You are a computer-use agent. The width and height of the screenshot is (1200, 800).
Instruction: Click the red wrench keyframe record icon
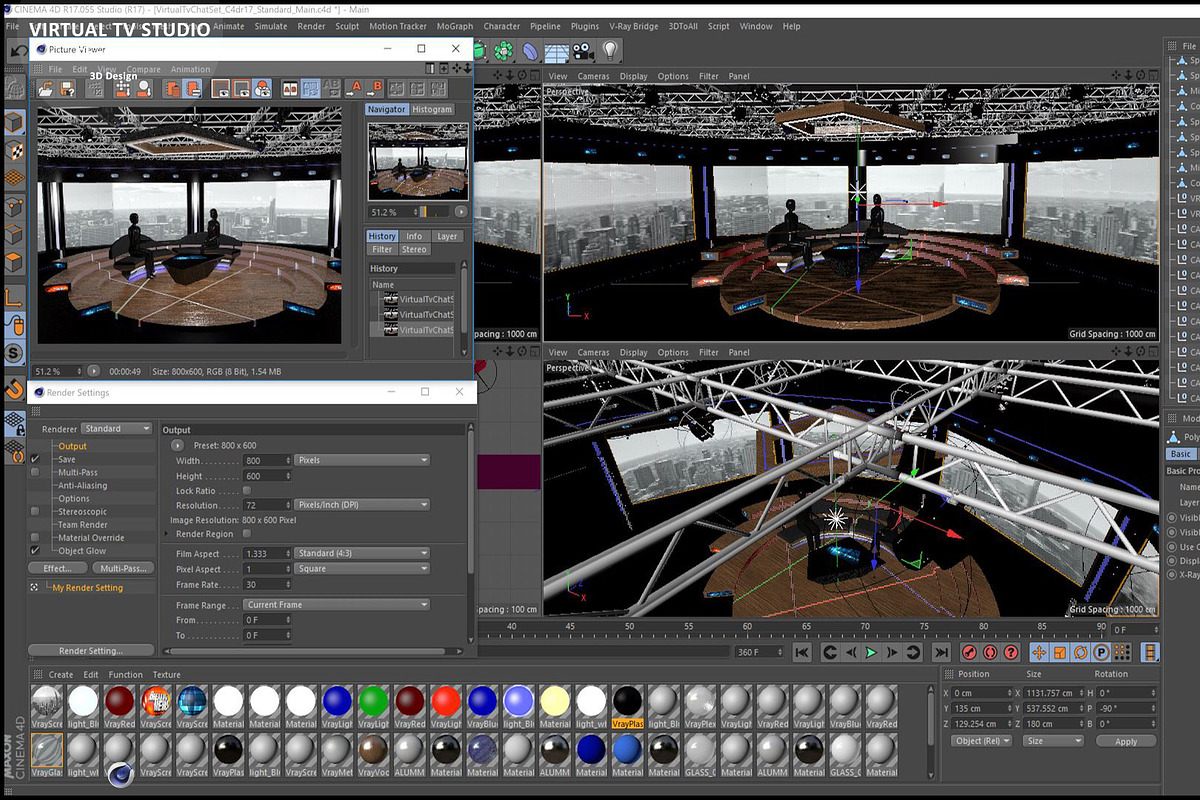click(x=969, y=652)
